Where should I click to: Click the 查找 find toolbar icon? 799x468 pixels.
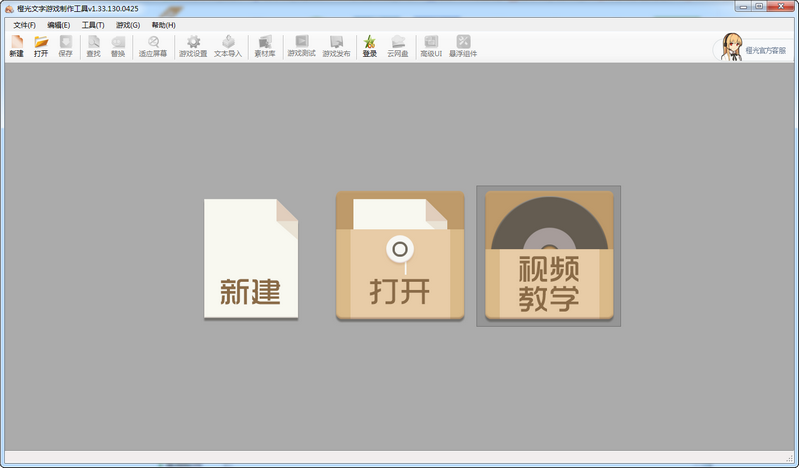93,46
